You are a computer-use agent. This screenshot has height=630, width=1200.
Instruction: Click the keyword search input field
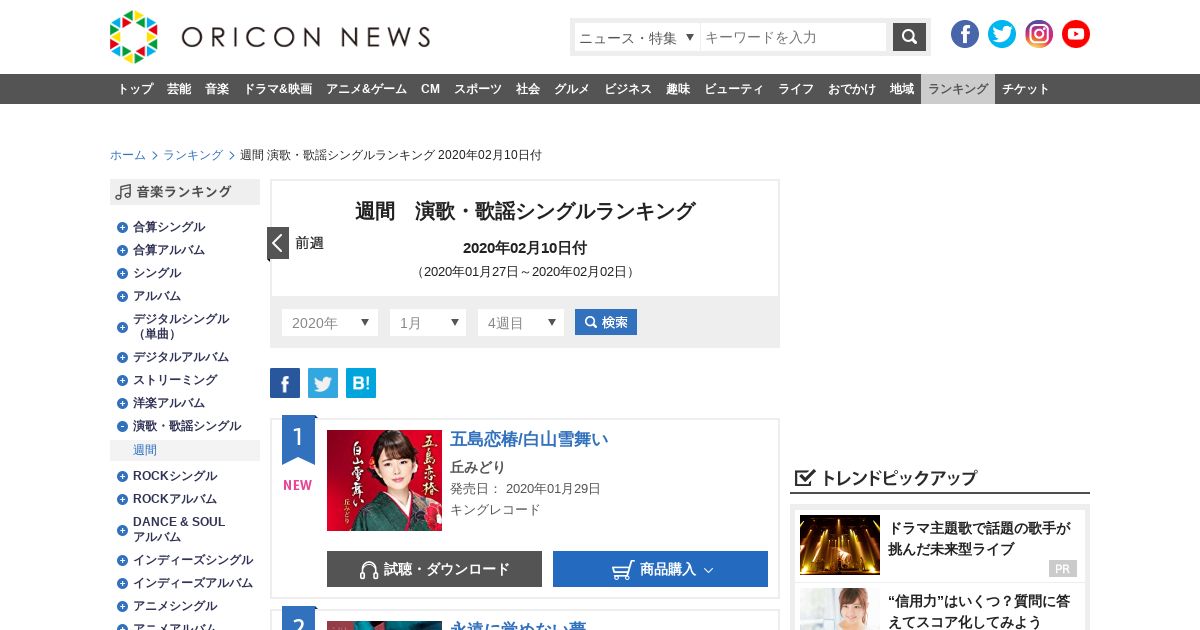click(x=794, y=37)
